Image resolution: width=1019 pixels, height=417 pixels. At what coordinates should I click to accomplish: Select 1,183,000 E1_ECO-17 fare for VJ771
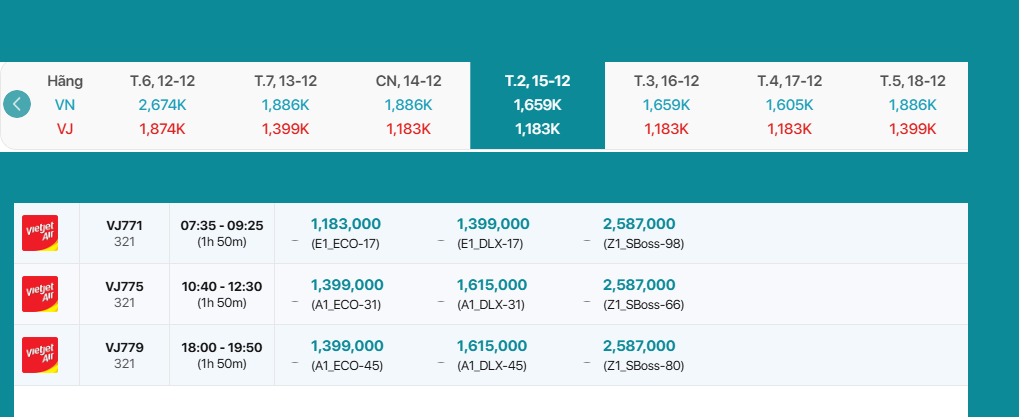point(346,233)
